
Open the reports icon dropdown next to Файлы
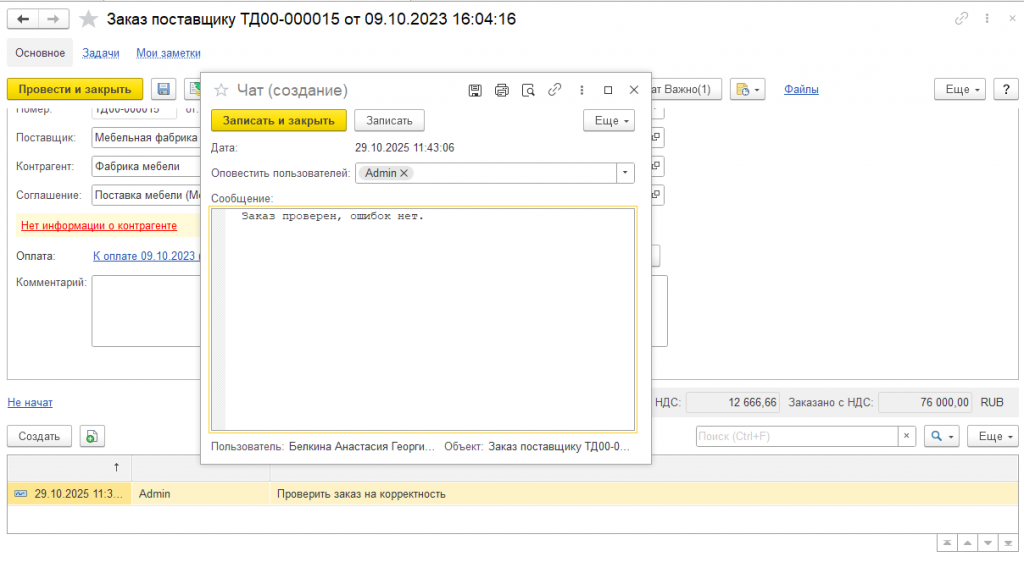[x=747, y=89]
